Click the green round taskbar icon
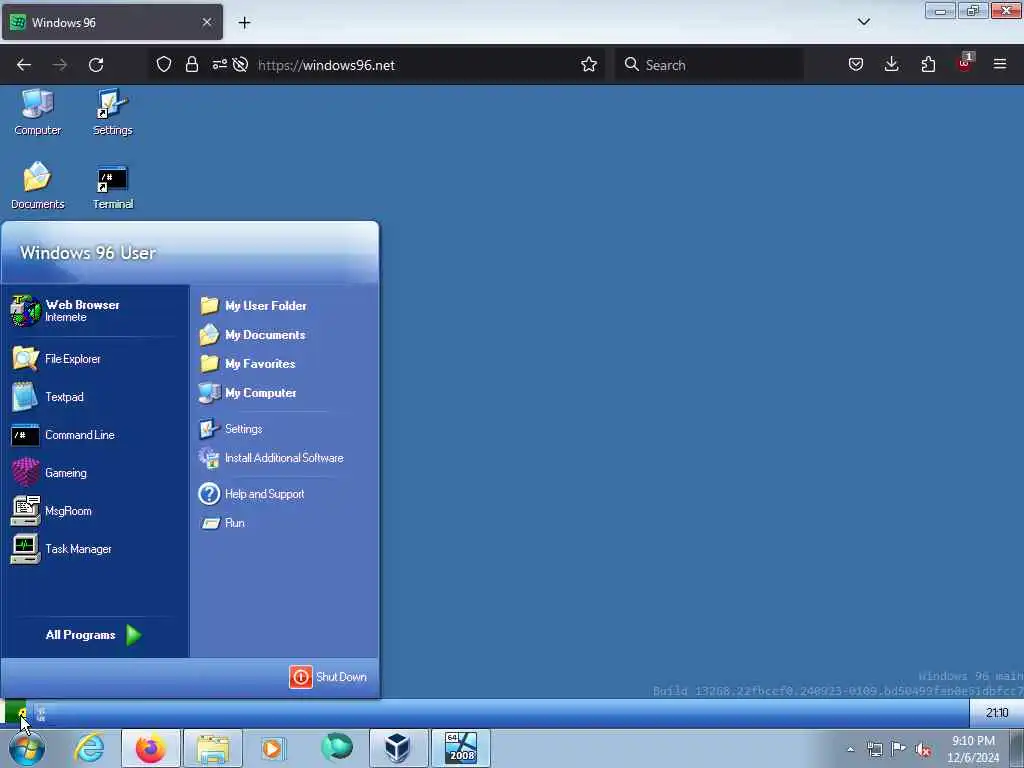The image size is (1024, 768). (336, 748)
